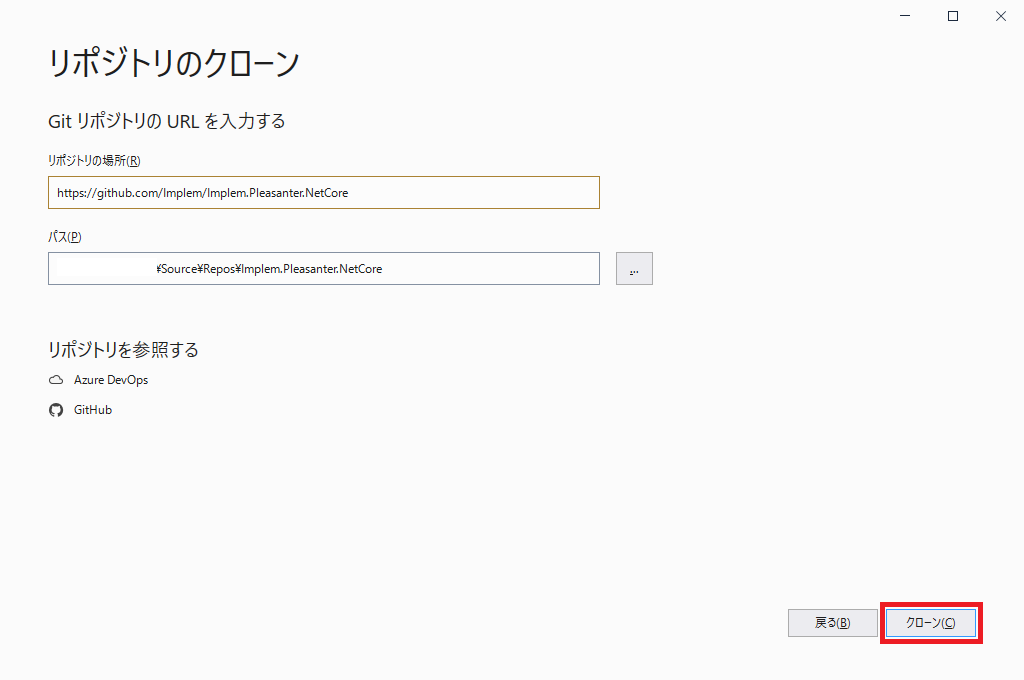Close the clone repository dialog
1024x680 pixels.
(x=1000, y=16)
